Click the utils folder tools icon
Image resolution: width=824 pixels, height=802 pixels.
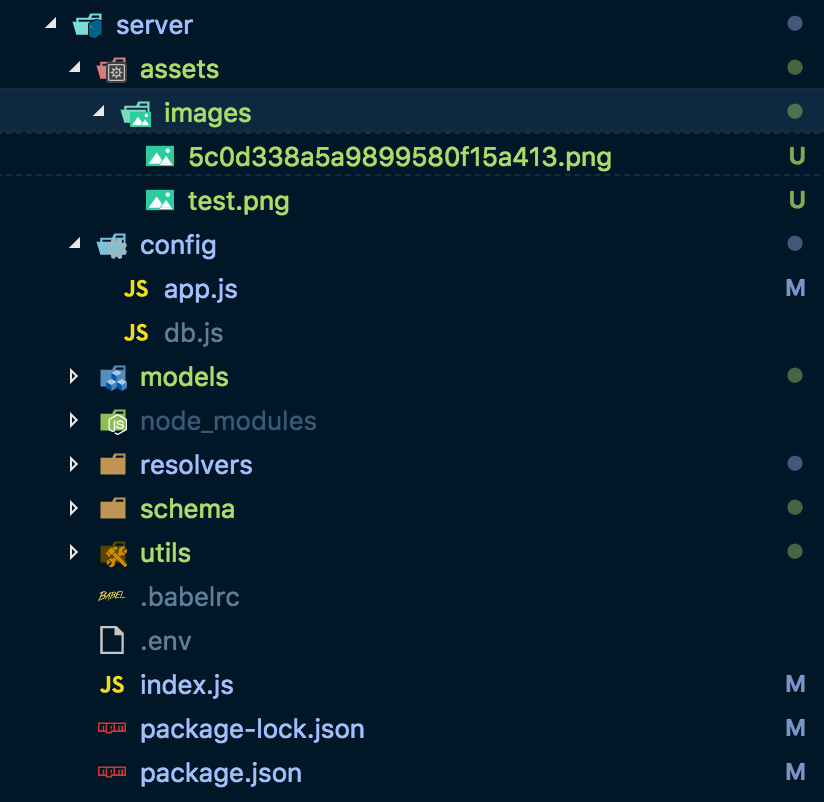click(x=112, y=553)
